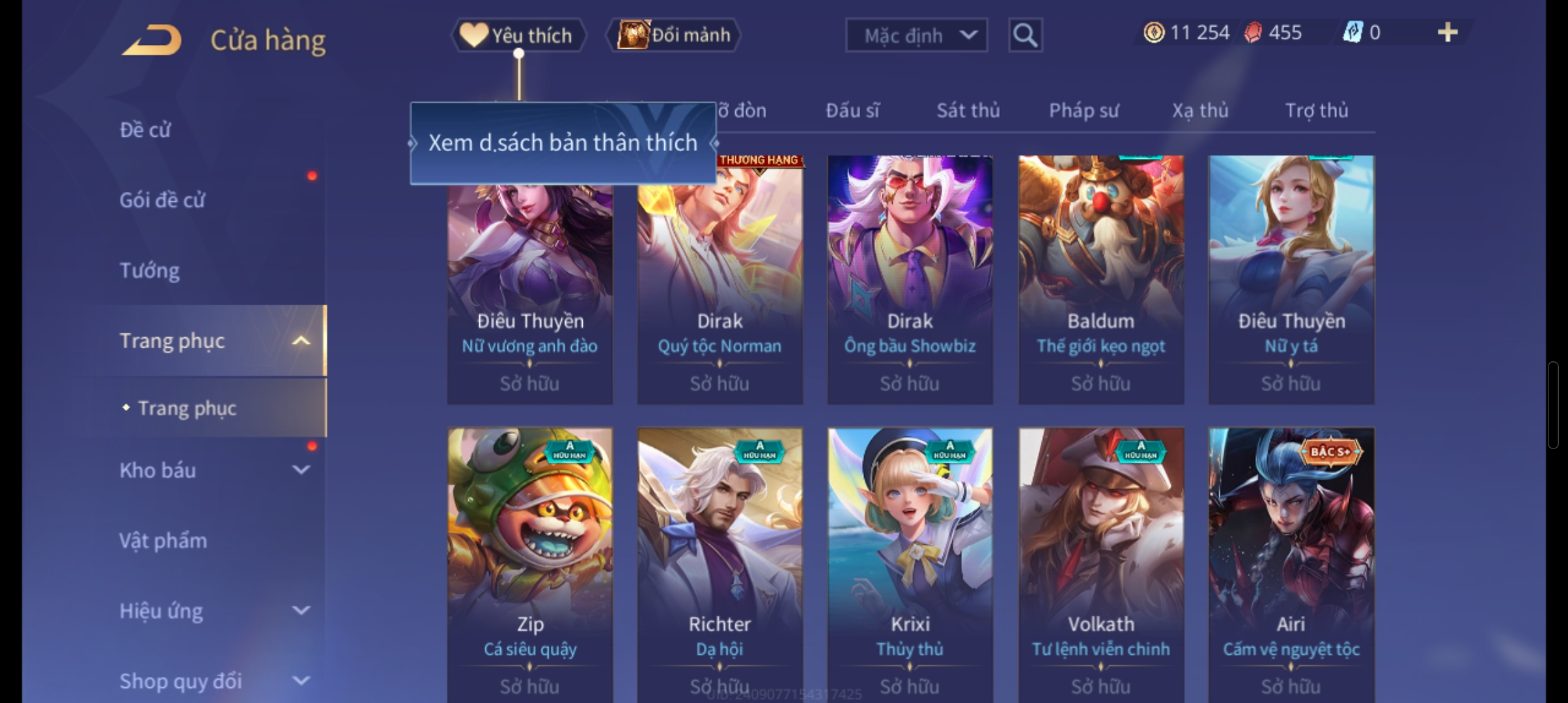
Task: Expand the Hiệu ứng sidebar section
Action: click(301, 610)
